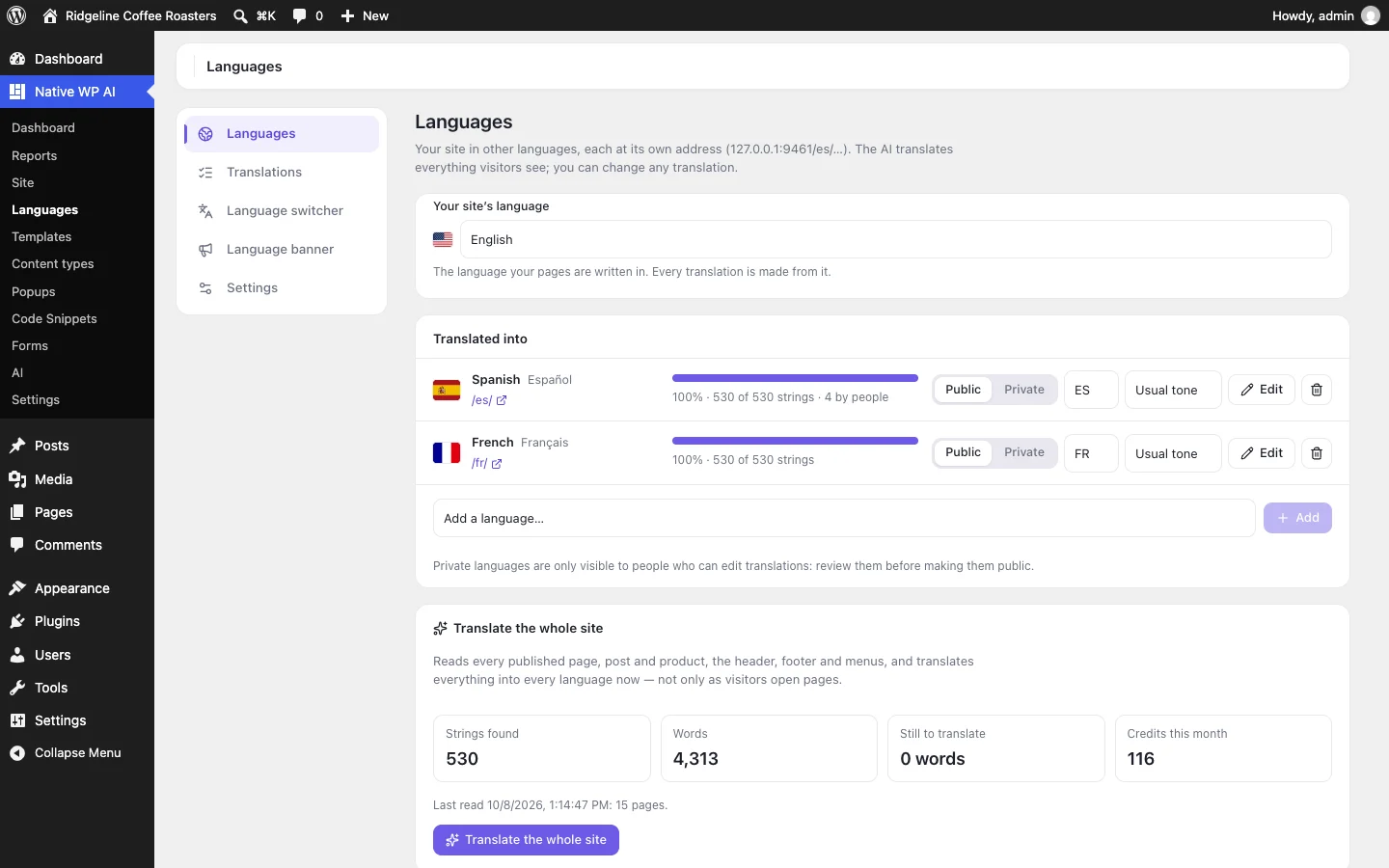
Task: Delete the French language with trash icon
Action: coord(1317,453)
